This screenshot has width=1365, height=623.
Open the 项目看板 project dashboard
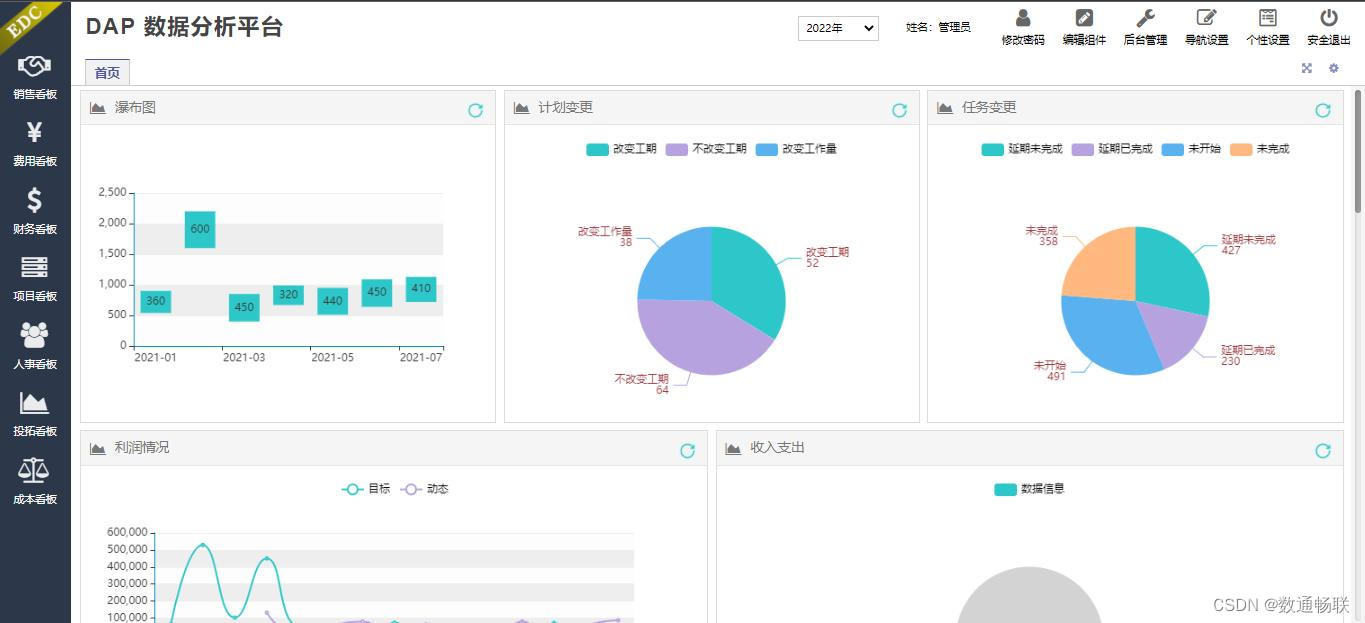[x=35, y=279]
